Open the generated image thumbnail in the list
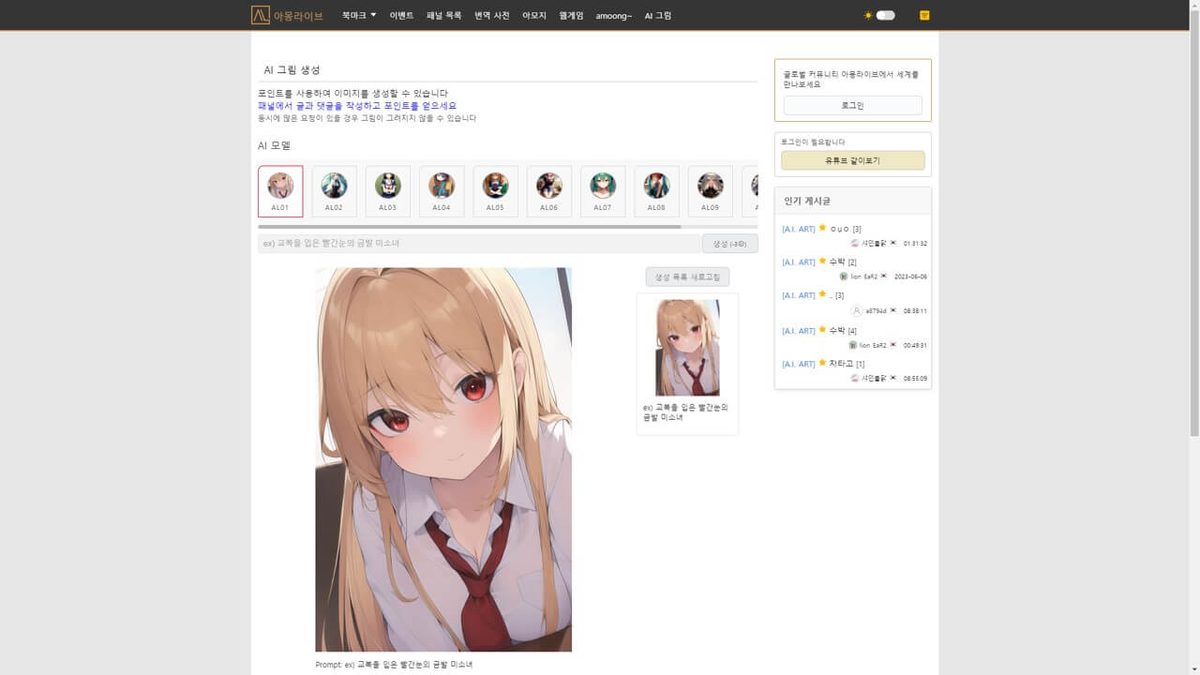Viewport: 1200px width, 675px height. (x=688, y=347)
